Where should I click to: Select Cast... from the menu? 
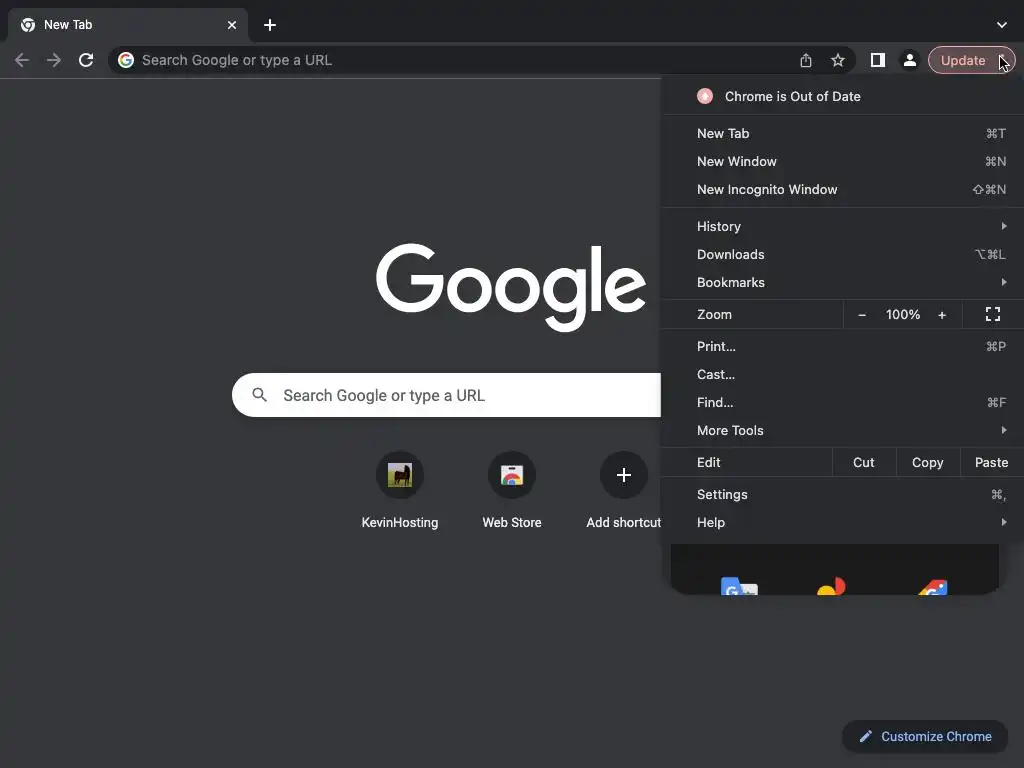(x=842, y=375)
